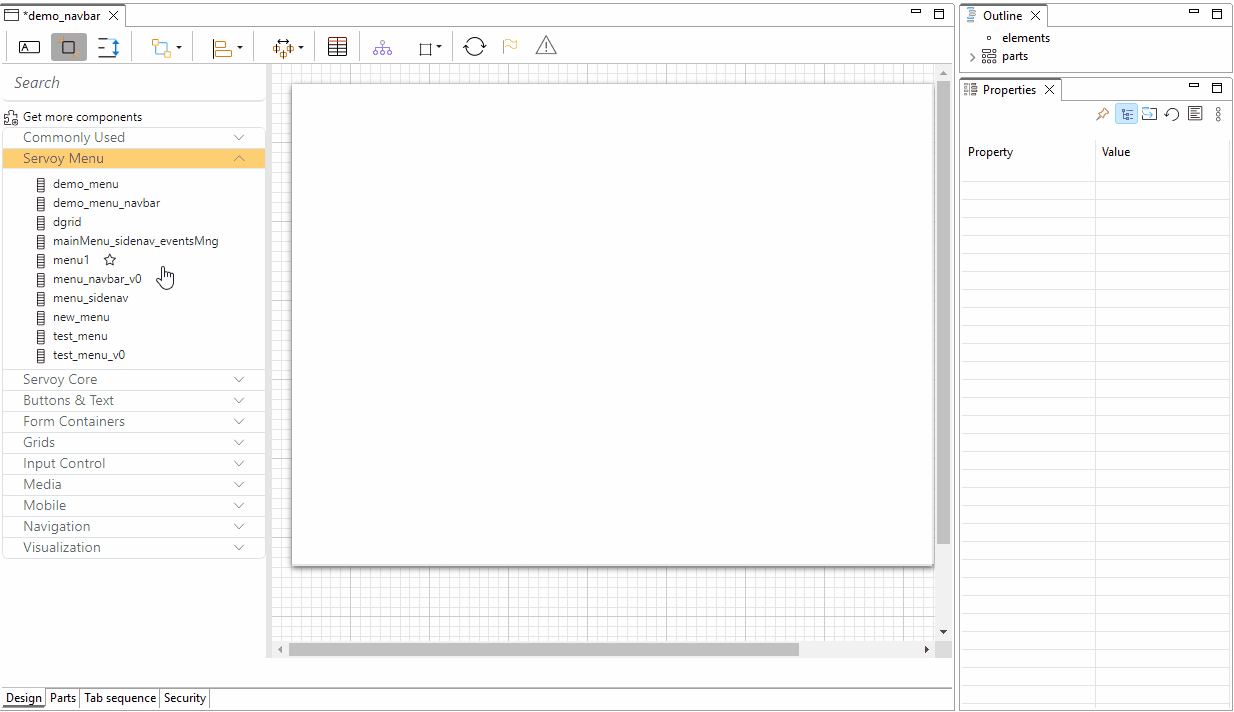This screenshot has height=712, width=1234.
Task: Select demo_menu in the palette
Action: point(85,184)
